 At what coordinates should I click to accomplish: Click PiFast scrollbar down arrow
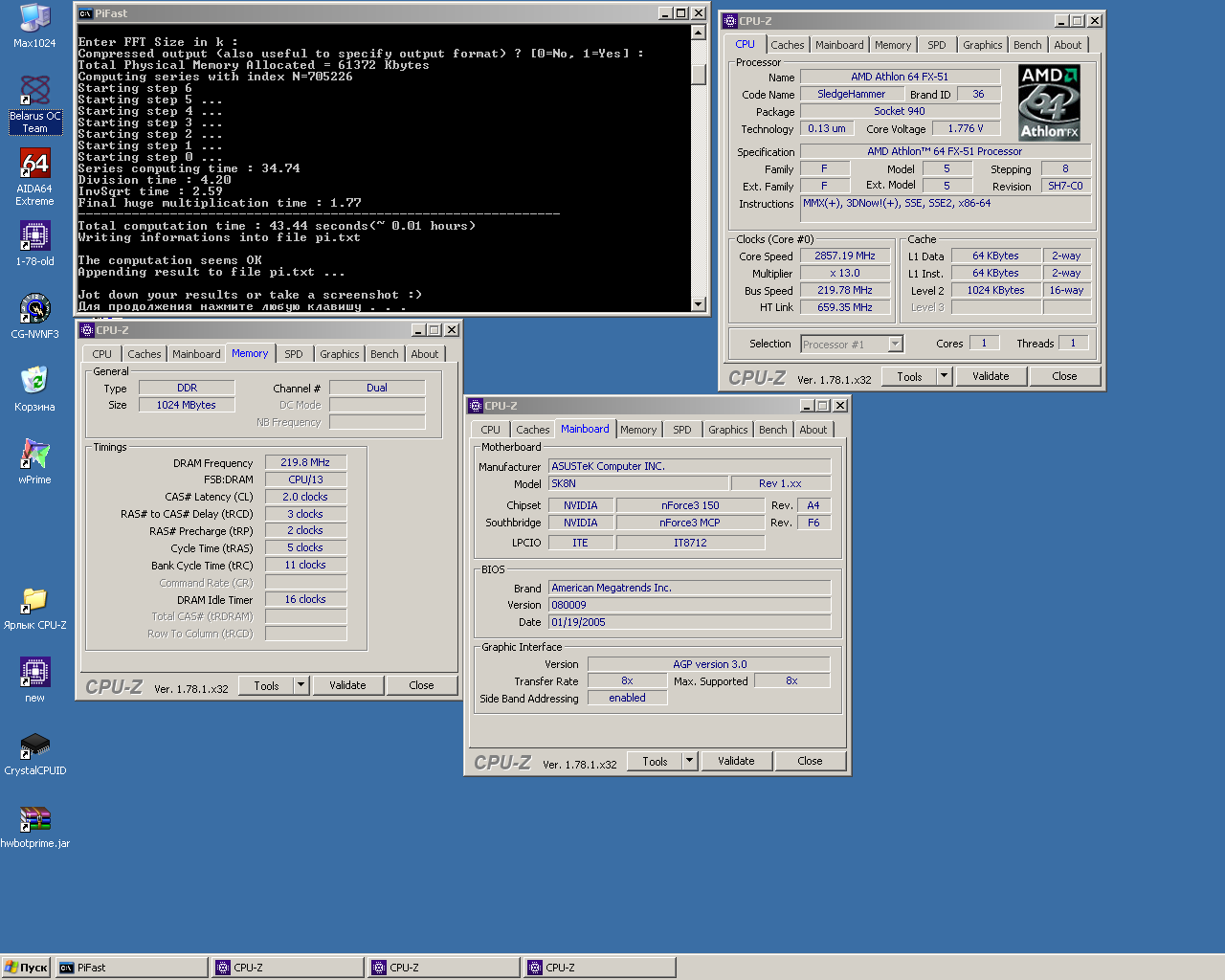click(699, 304)
